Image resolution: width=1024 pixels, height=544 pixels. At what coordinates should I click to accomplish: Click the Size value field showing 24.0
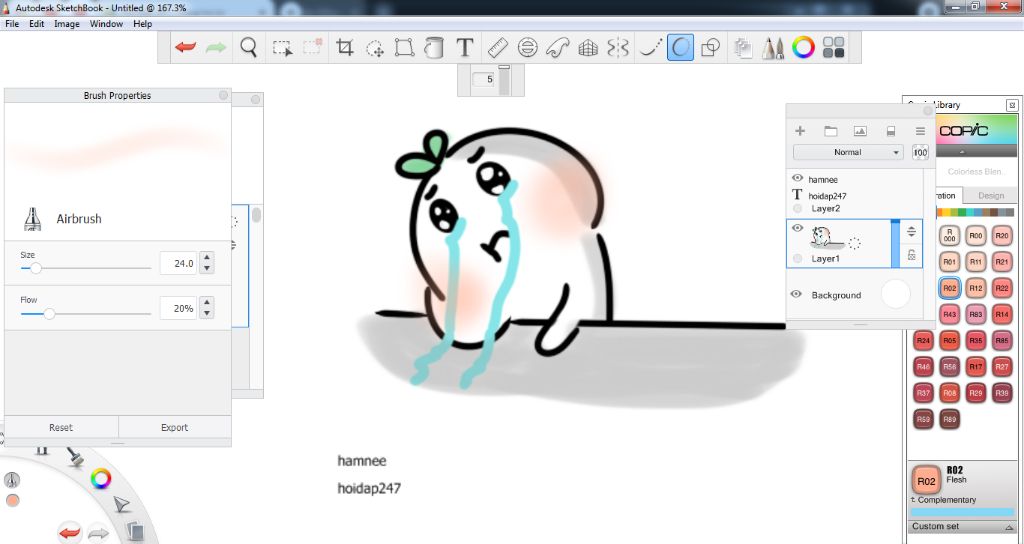click(x=178, y=263)
